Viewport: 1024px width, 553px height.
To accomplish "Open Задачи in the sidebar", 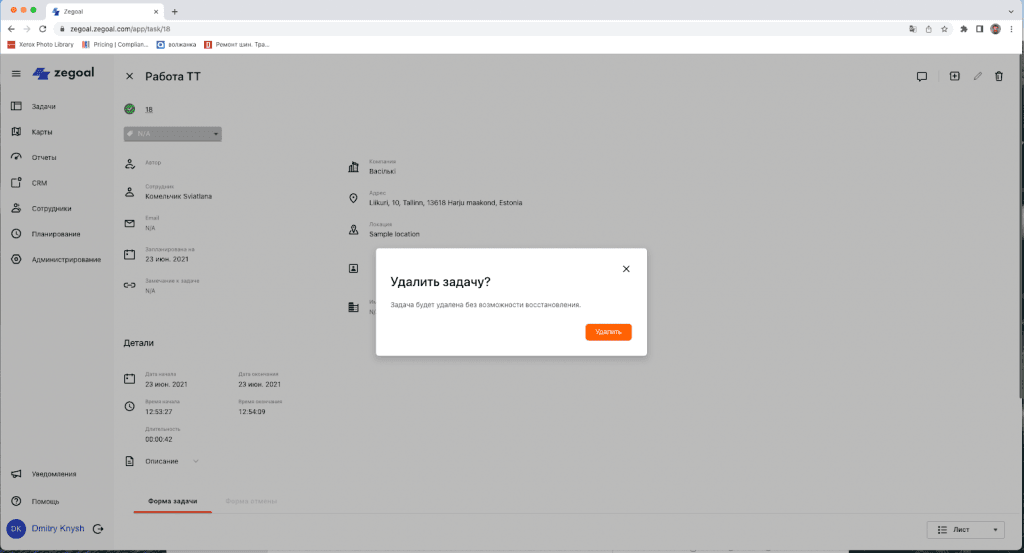I will click(43, 106).
